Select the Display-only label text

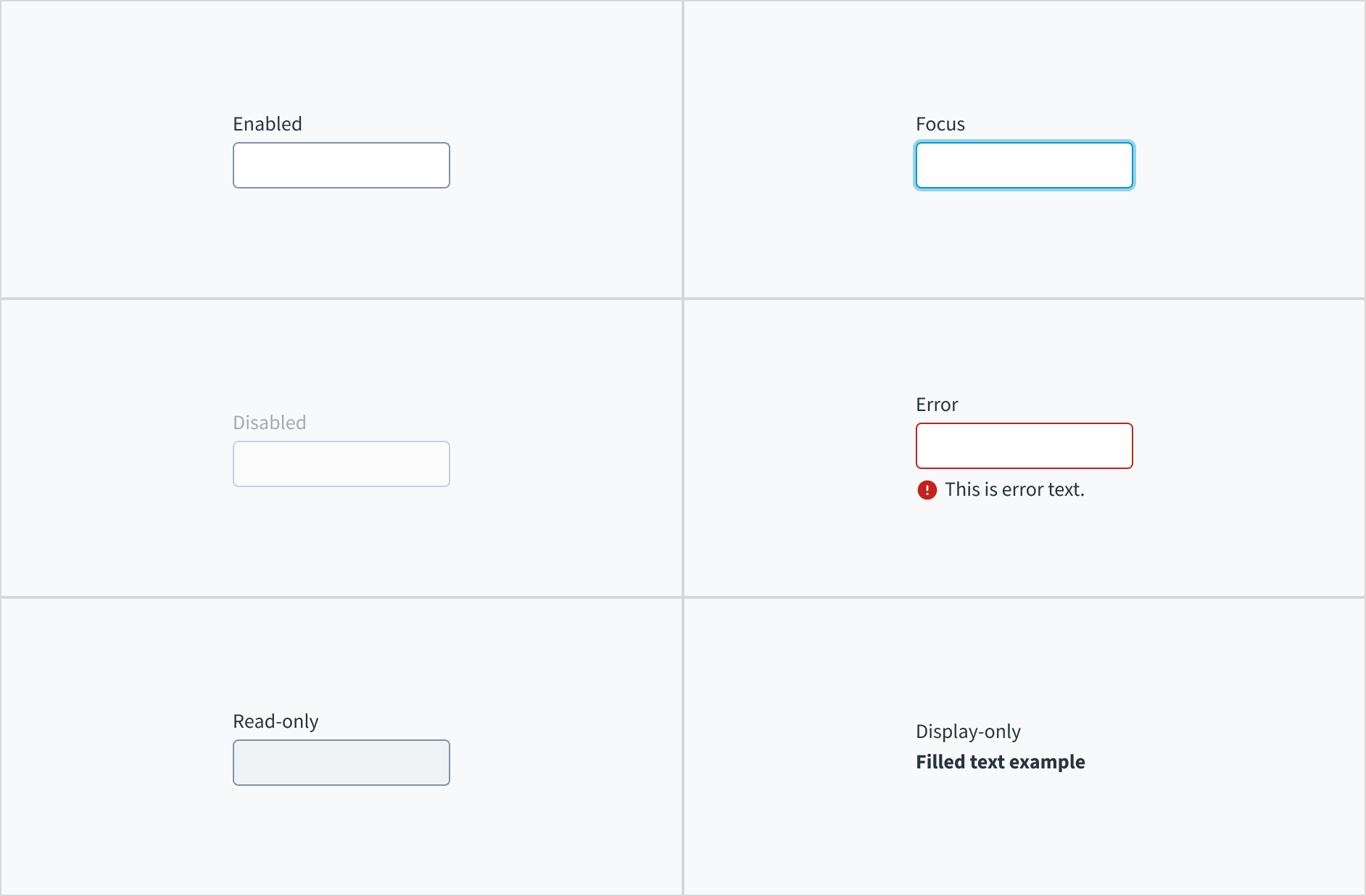pyautogui.click(x=968, y=731)
